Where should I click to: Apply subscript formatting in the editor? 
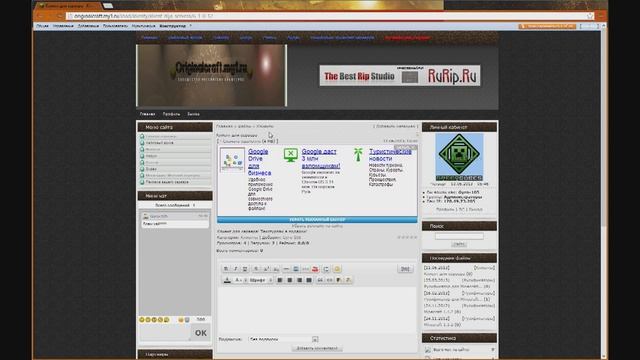click(x=276, y=269)
